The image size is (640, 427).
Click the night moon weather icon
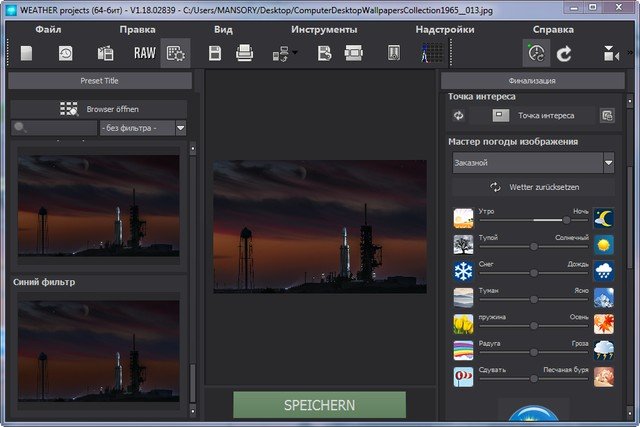click(603, 218)
